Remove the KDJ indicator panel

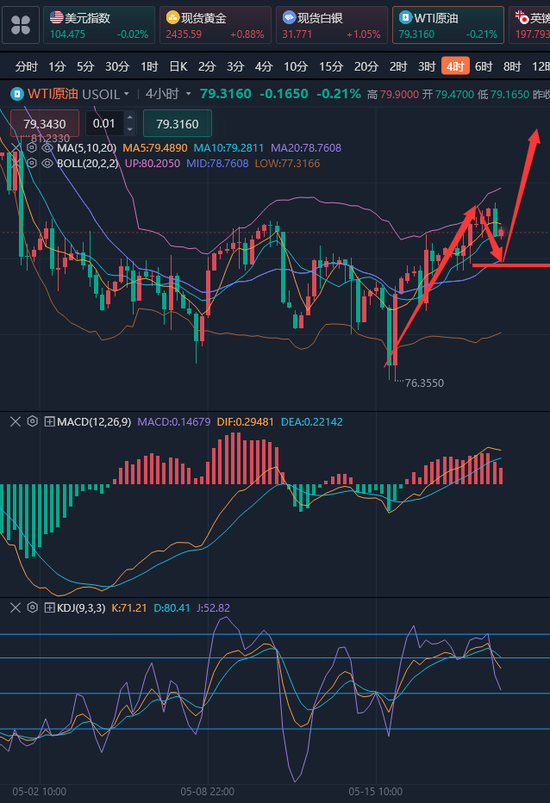[15, 608]
